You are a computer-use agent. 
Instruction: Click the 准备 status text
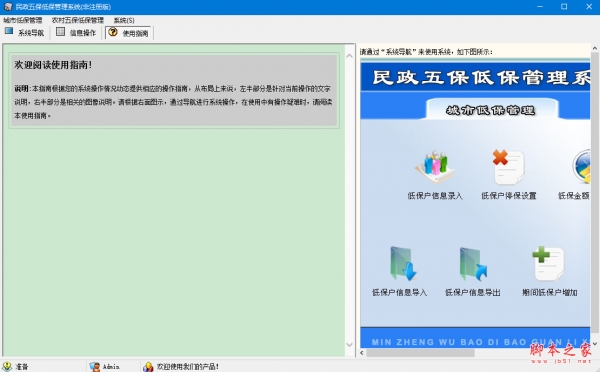(x=22, y=367)
